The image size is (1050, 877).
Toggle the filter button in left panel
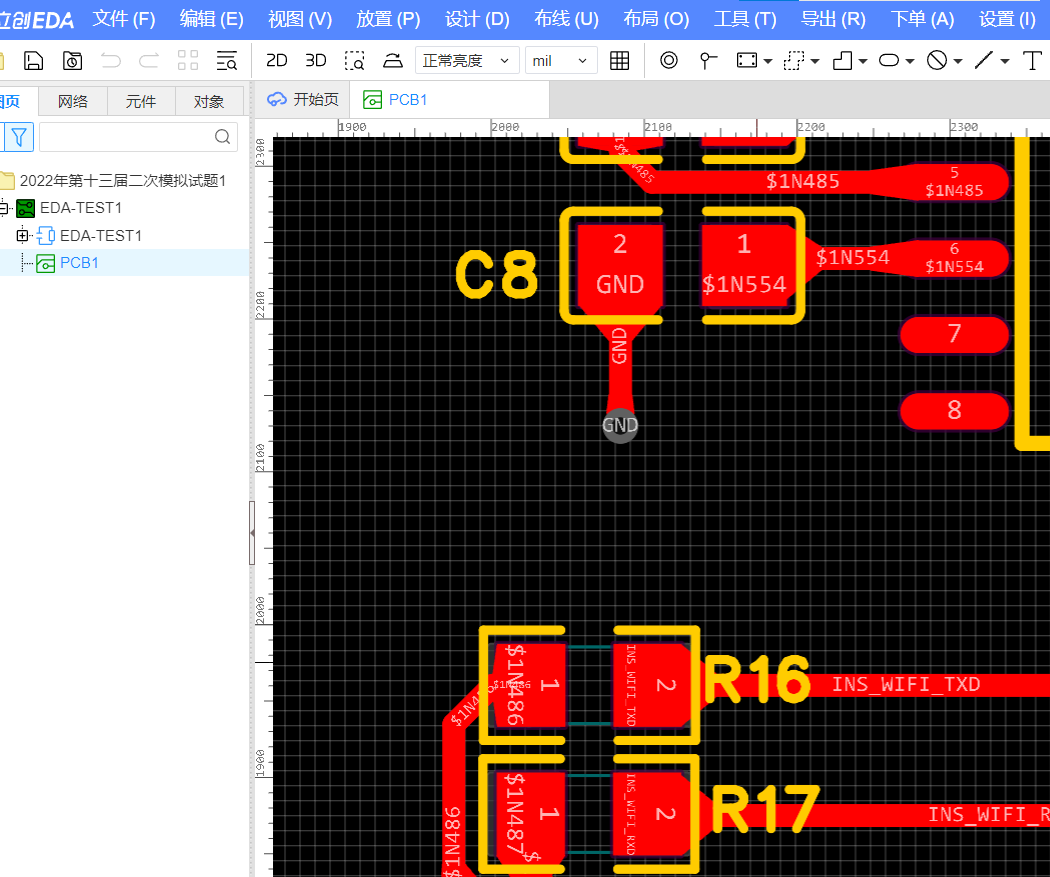pyautogui.click(x=18, y=136)
